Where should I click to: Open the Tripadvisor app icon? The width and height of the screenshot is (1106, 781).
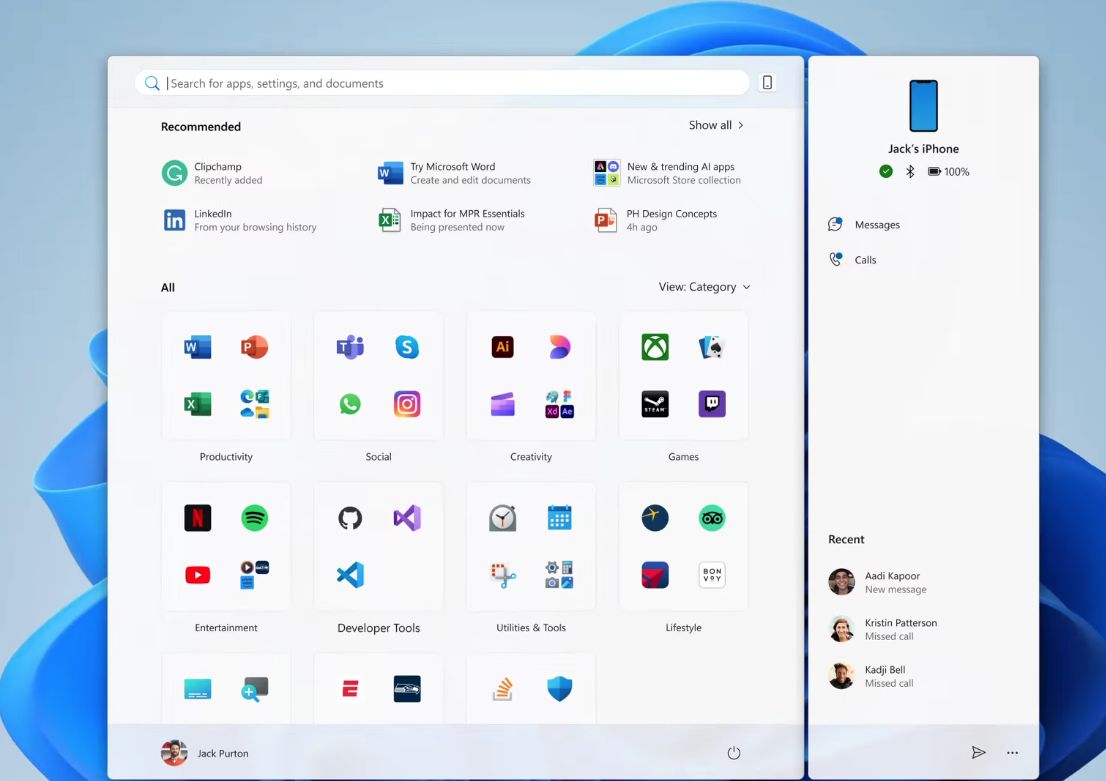tap(712, 518)
